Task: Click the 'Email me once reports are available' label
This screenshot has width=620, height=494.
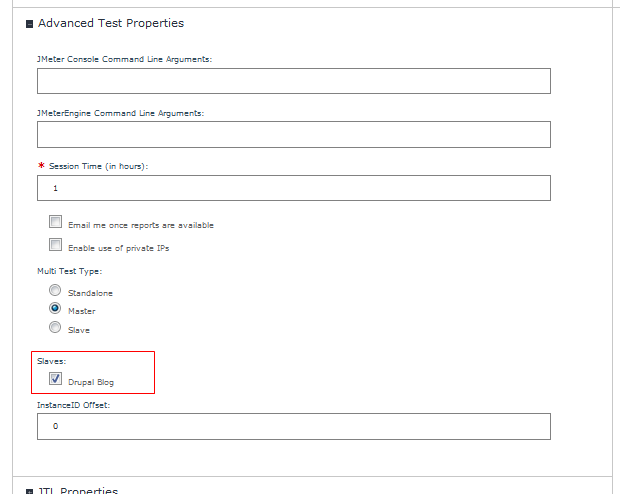Action: pyautogui.click(x=141, y=225)
